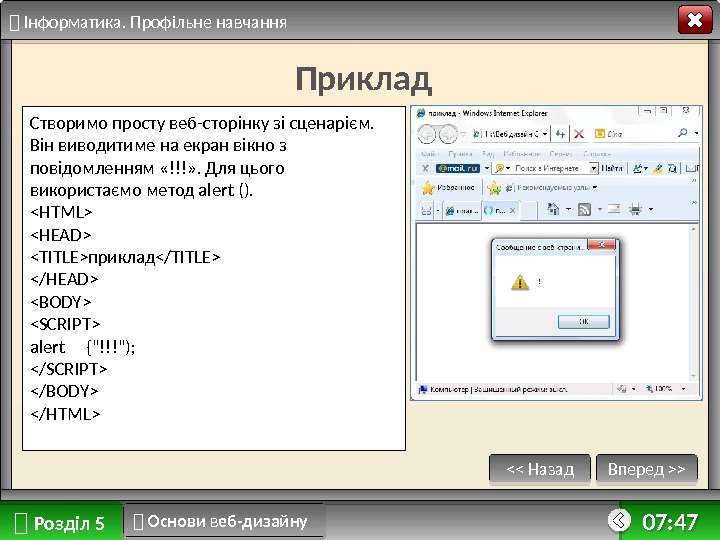Click the zoom magnifier icon in IE status bar

point(649,388)
